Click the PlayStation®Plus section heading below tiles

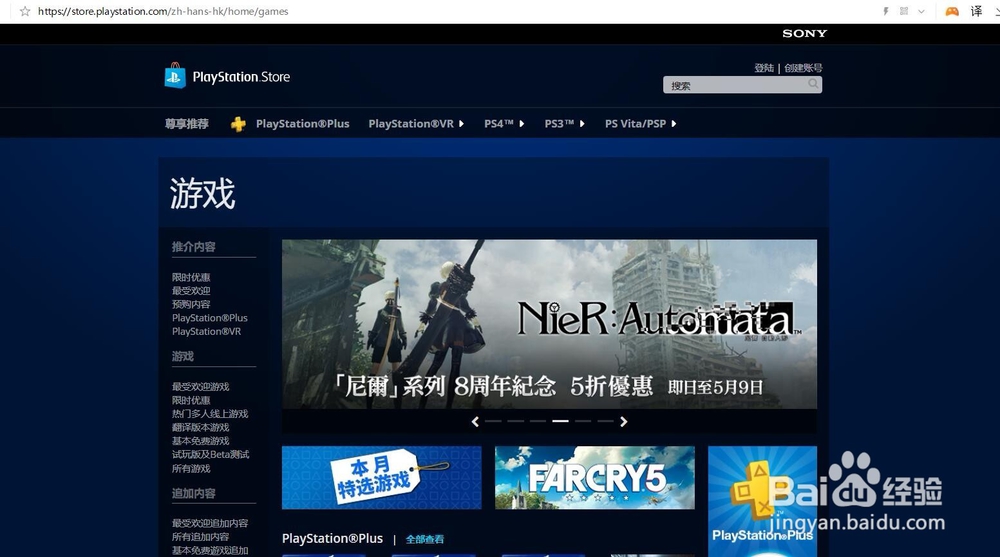tap(332, 538)
